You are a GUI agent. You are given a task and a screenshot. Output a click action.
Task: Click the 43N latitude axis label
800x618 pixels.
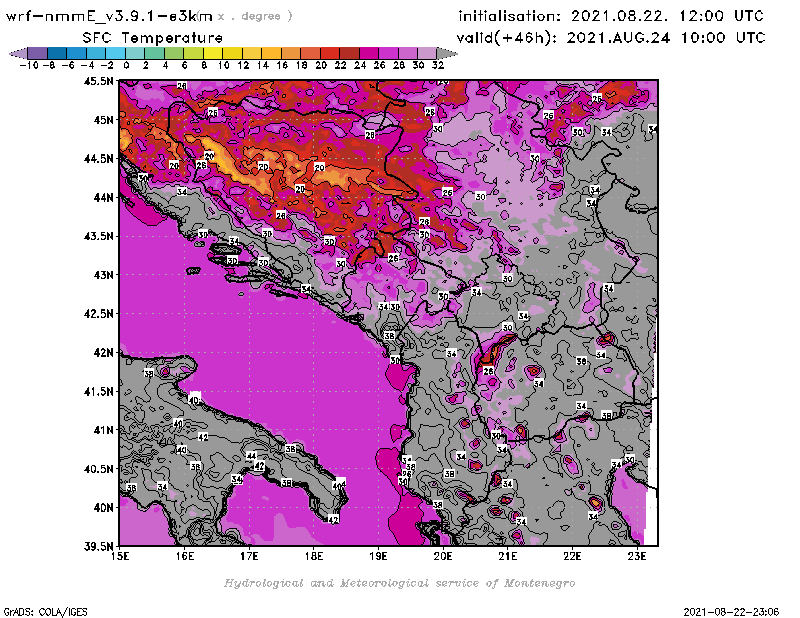(104, 275)
